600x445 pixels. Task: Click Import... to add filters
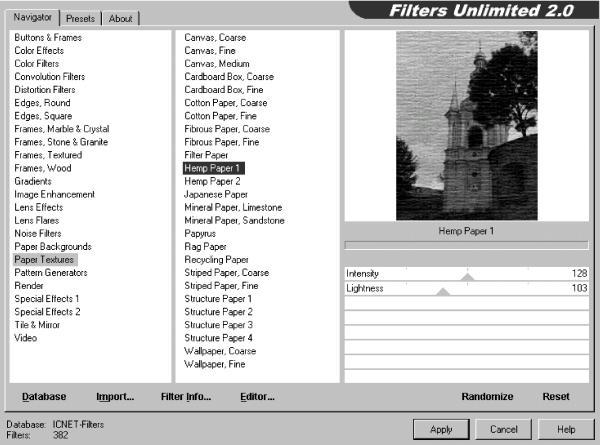click(x=115, y=397)
